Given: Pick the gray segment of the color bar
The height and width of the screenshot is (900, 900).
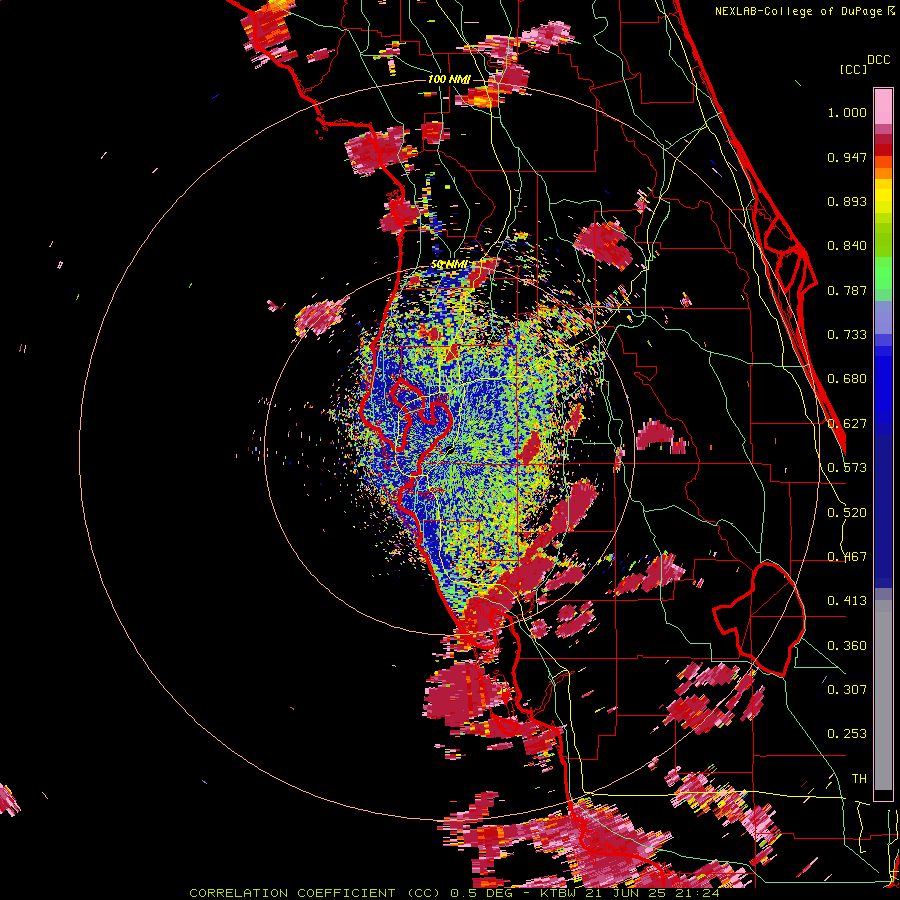Looking at the screenshot, I should tap(883, 695).
